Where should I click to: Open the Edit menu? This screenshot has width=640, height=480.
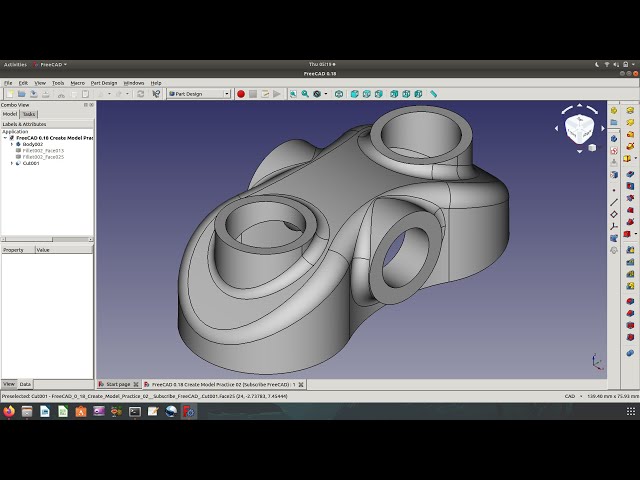[x=23, y=83]
